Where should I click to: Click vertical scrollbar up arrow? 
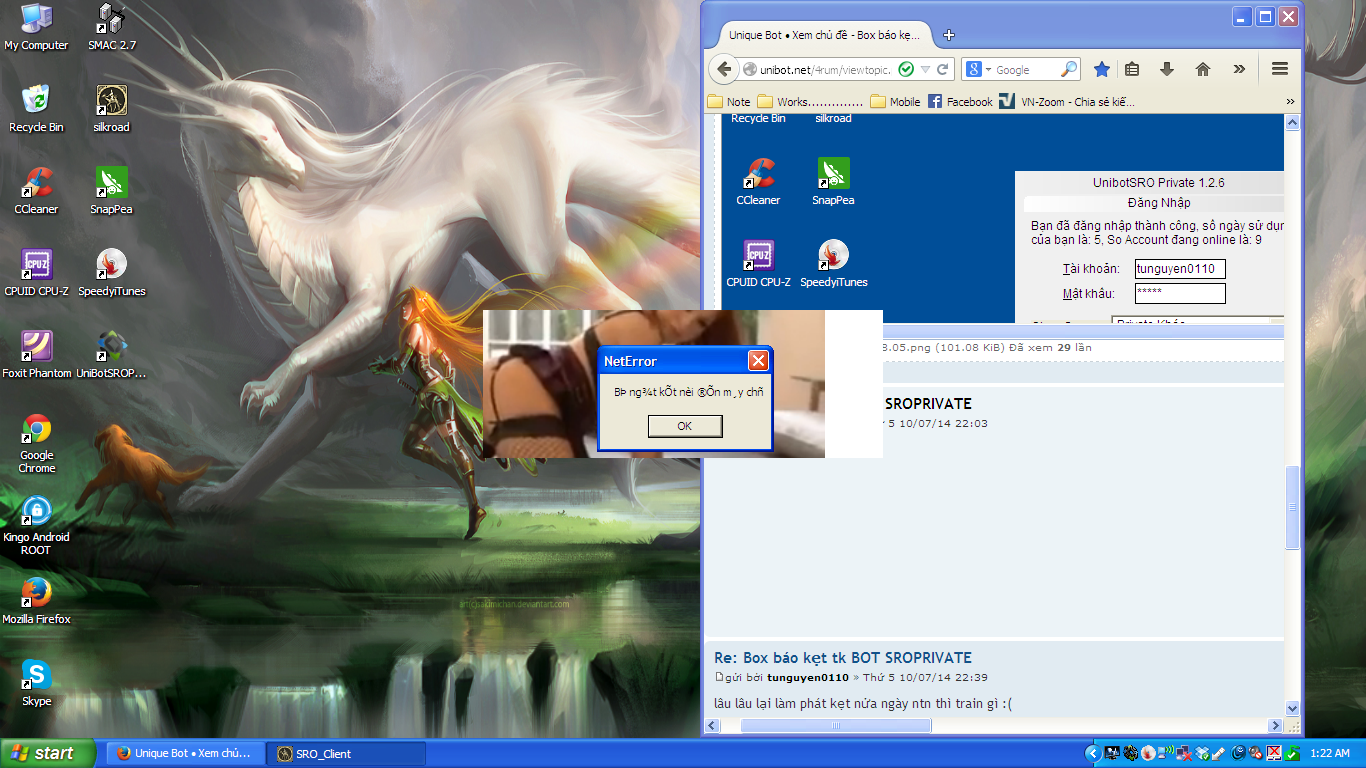1292,123
